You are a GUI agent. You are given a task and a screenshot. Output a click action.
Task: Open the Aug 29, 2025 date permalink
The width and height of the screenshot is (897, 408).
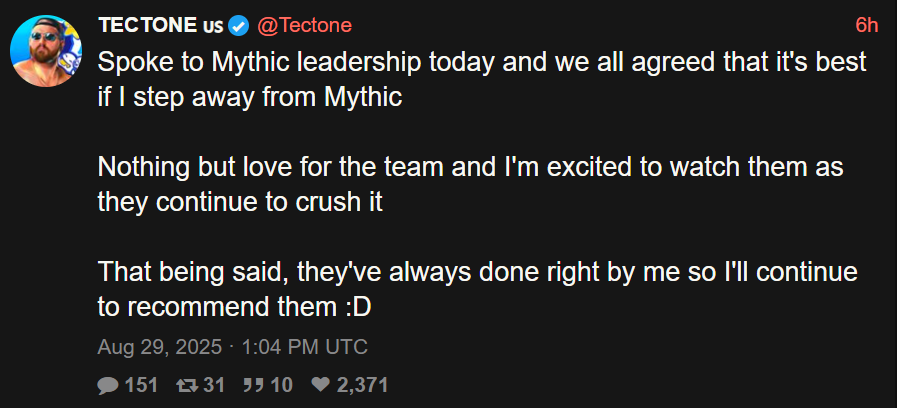[x=159, y=347]
